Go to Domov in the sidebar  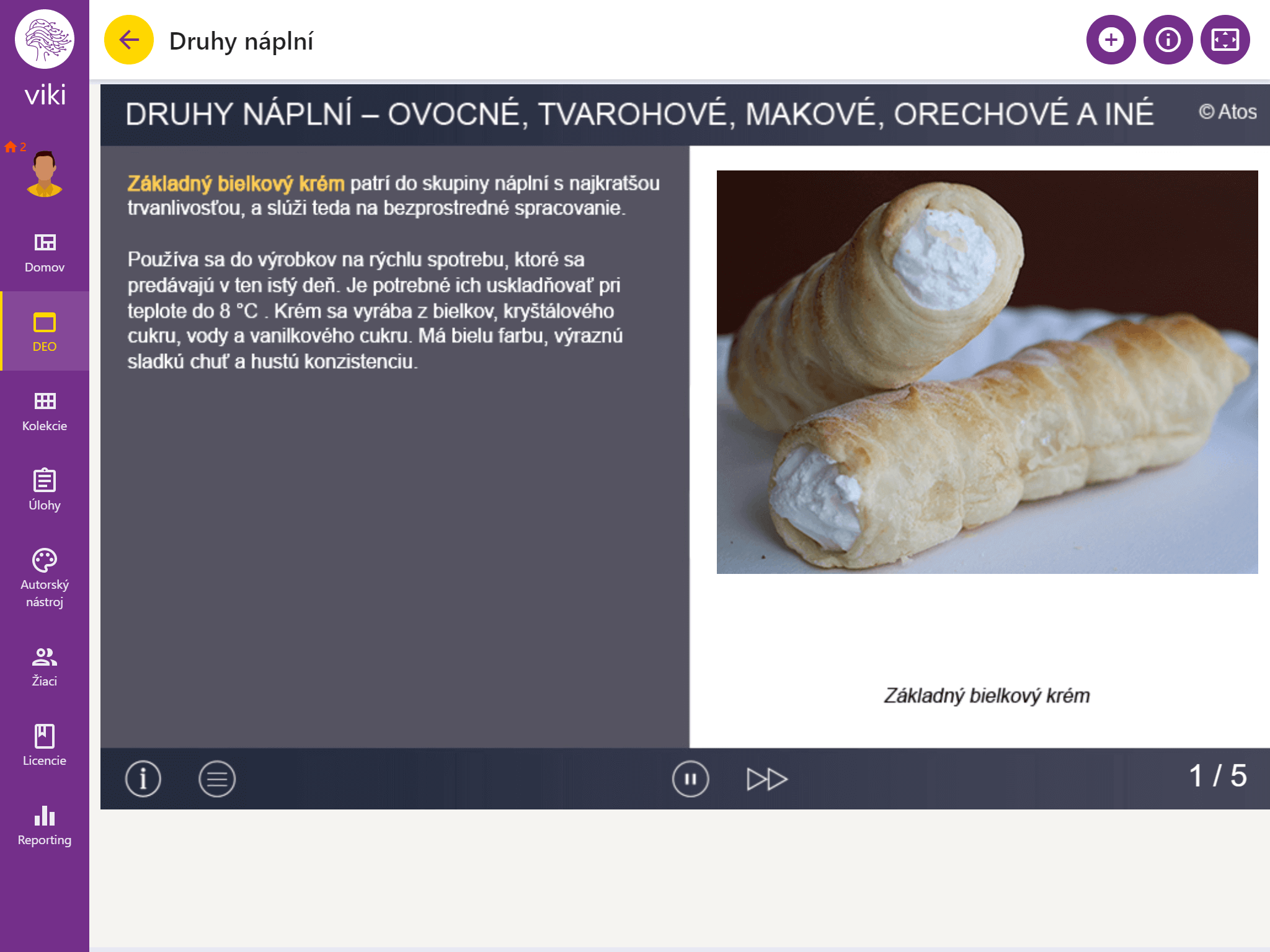45,252
